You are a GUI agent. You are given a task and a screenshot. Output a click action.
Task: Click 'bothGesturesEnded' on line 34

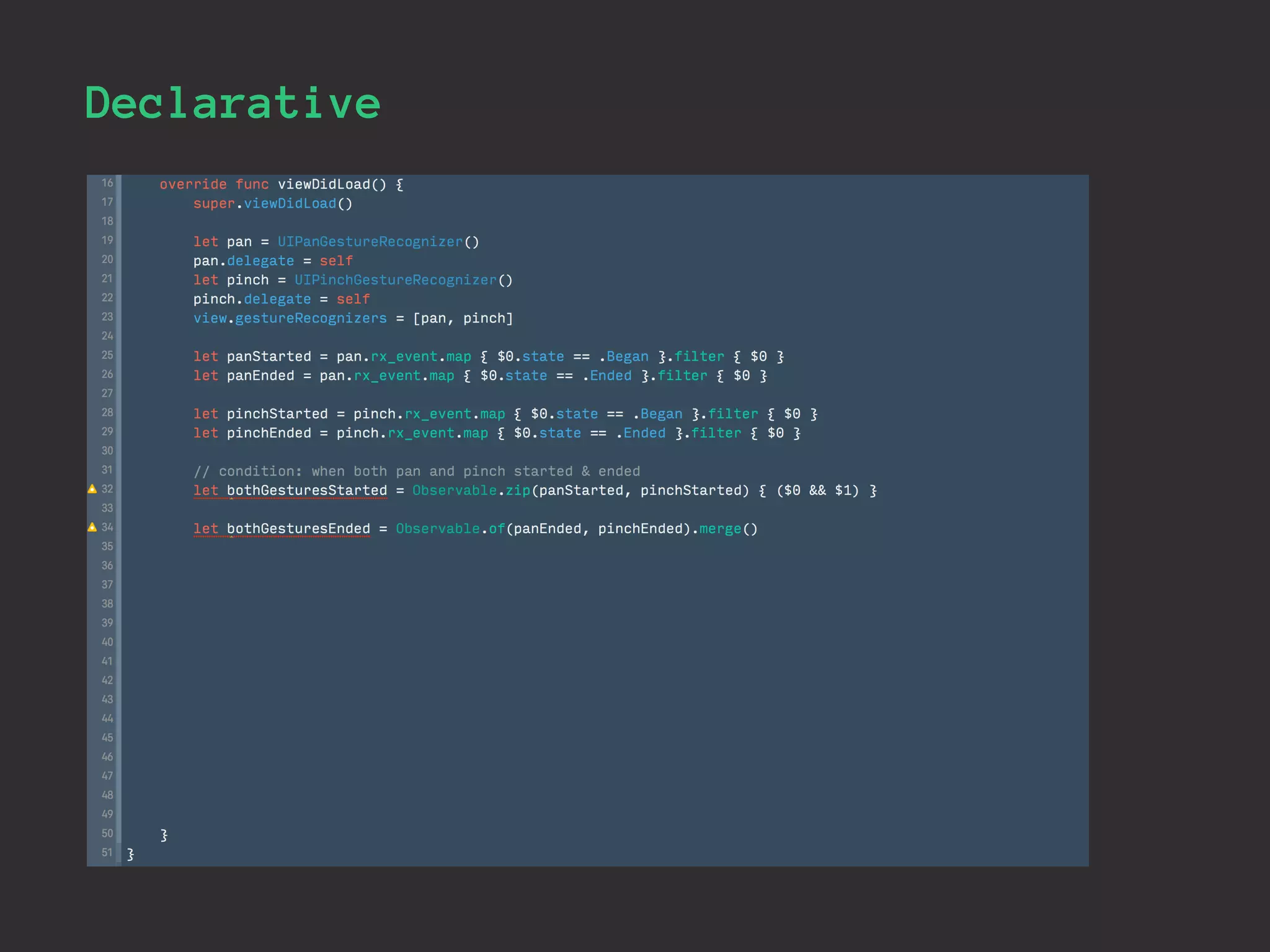click(x=298, y=529)
